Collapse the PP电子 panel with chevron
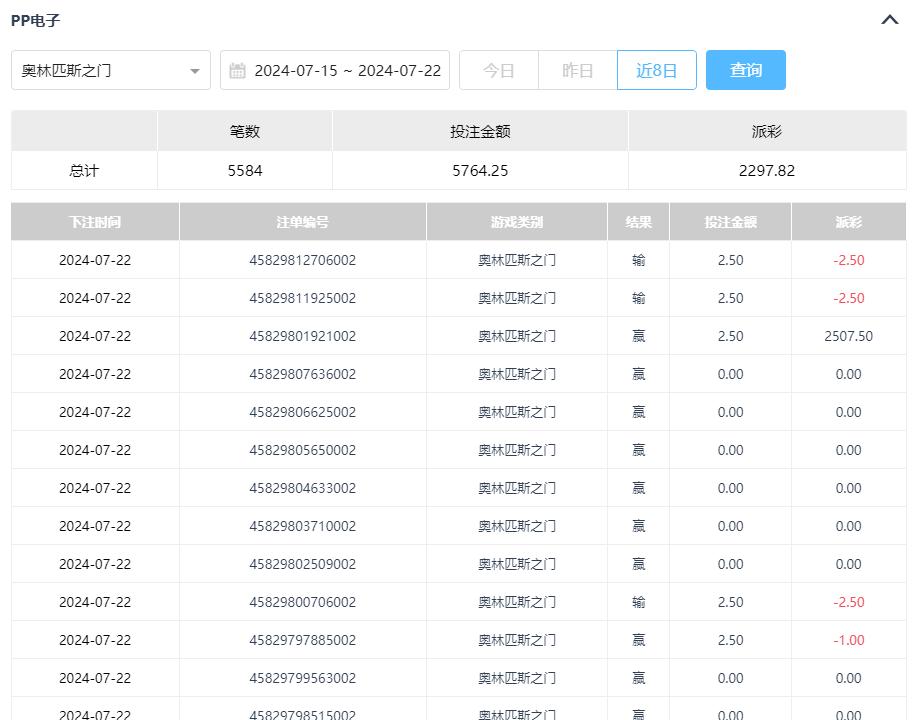 tap(889, 20)
